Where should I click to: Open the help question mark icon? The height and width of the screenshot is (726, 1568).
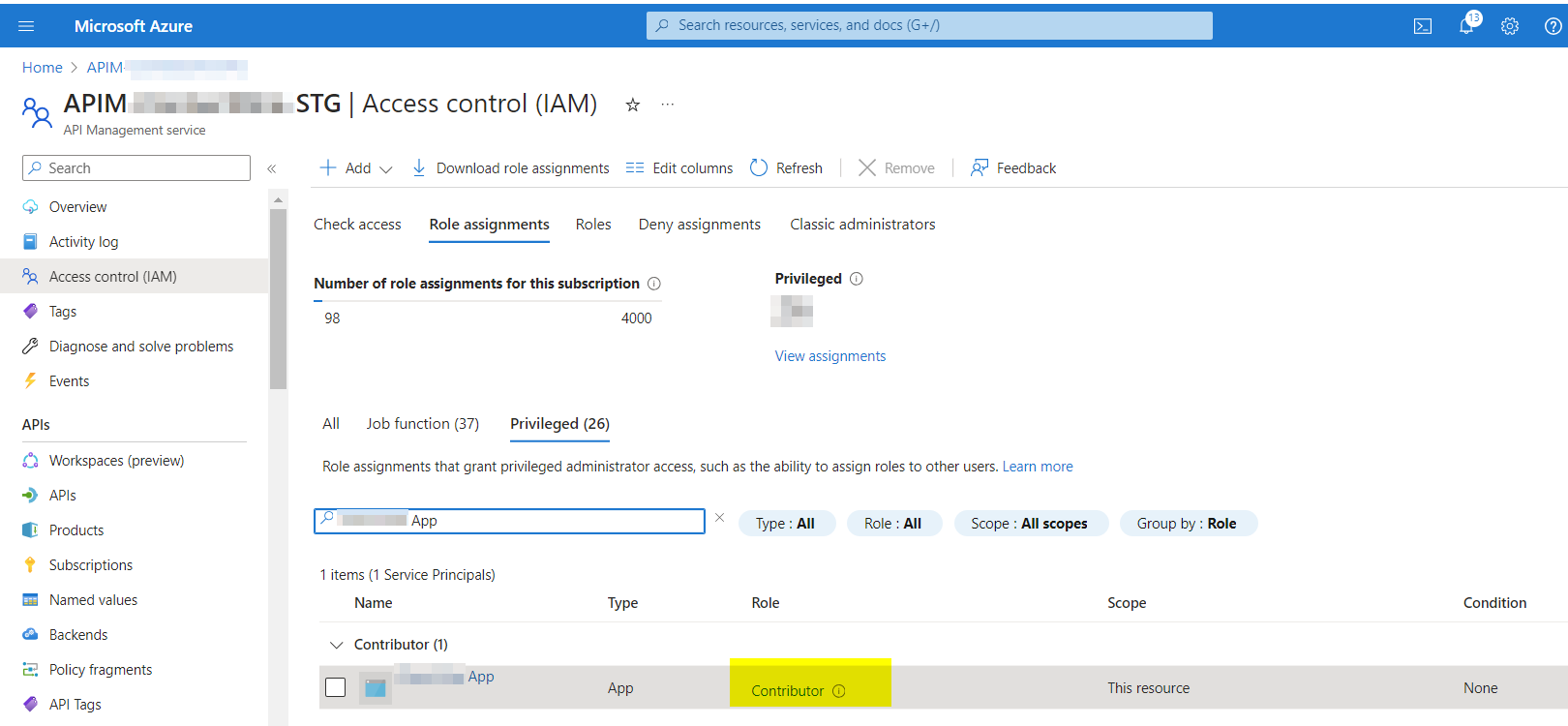tap(1553, 26)
